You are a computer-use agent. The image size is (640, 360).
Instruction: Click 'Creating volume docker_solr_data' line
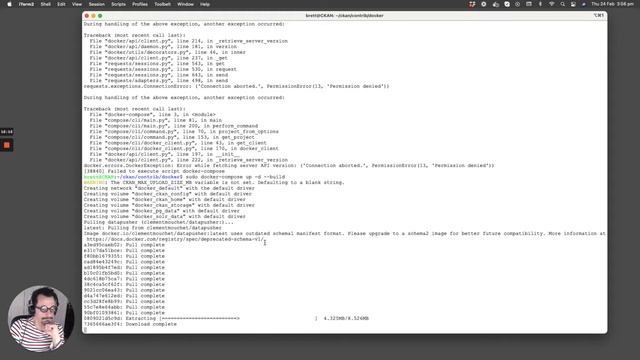pos(164,217)
